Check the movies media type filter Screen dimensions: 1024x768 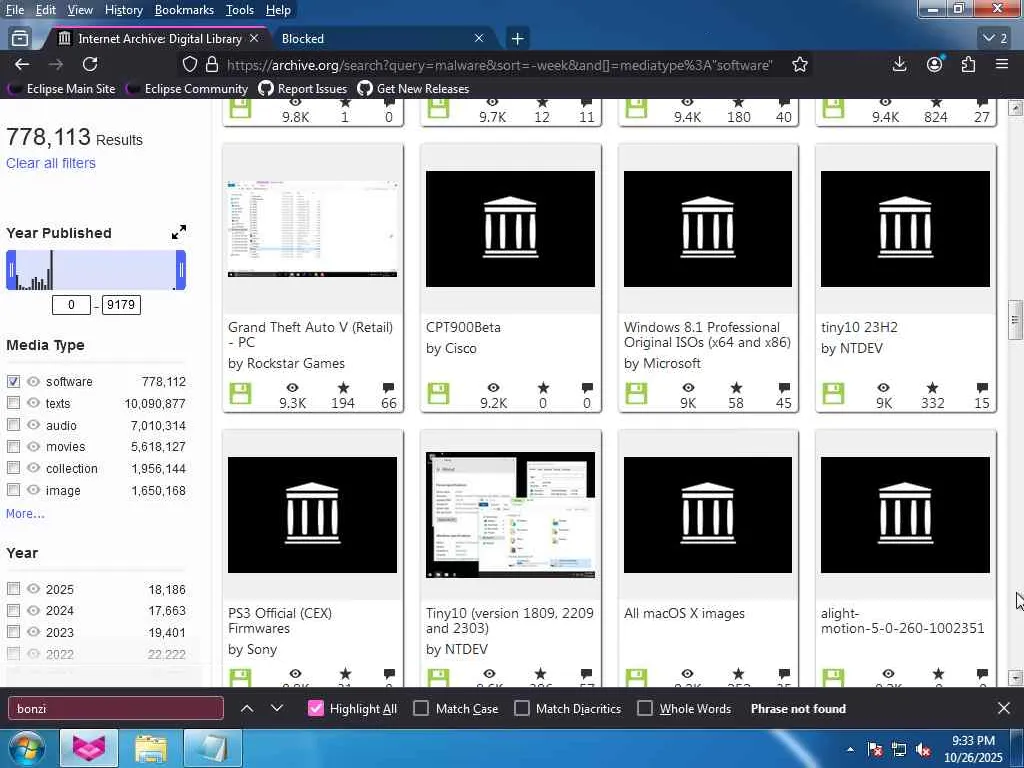point(13,446)
